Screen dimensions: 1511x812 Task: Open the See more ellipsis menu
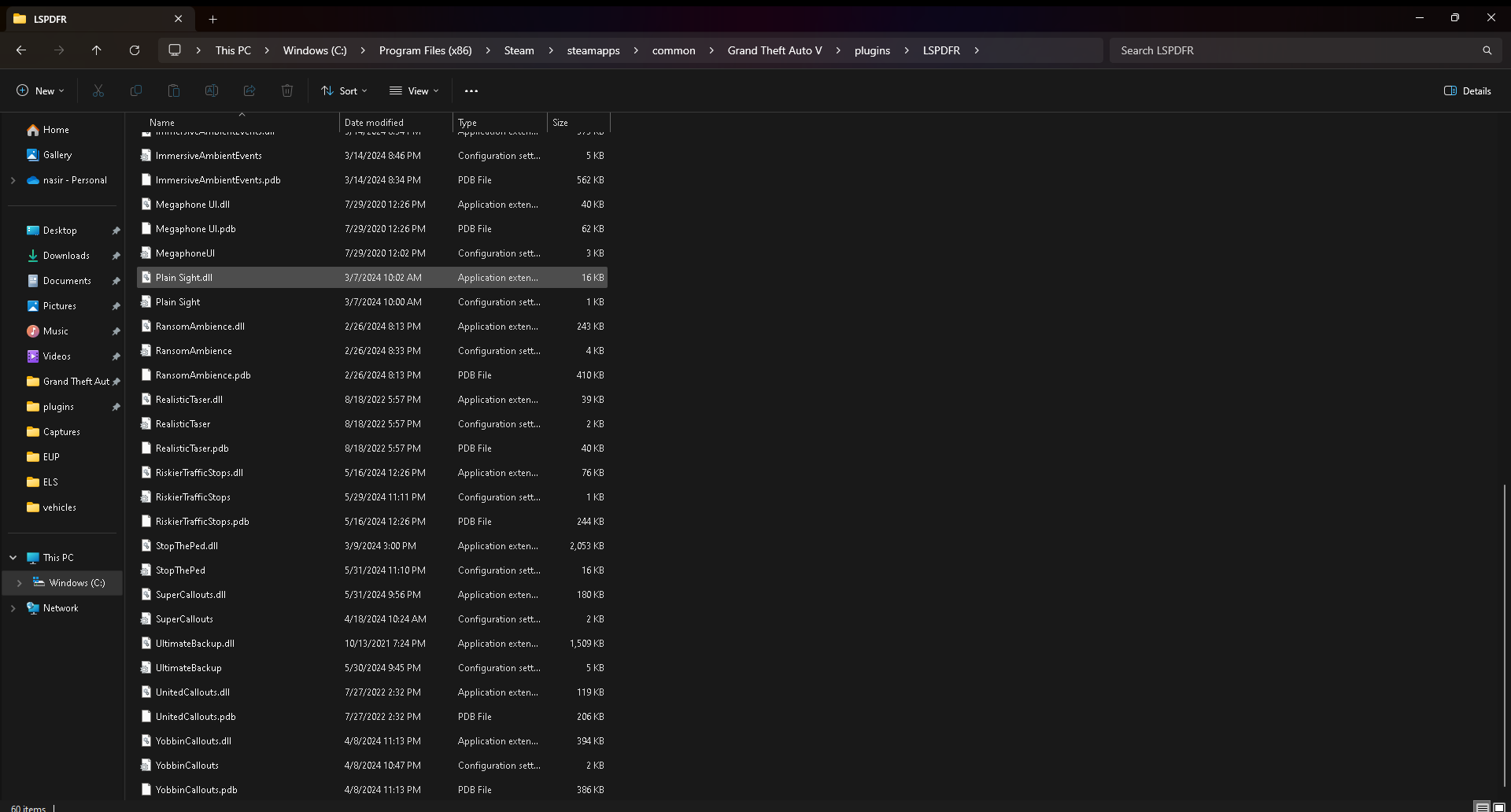point(471,91)
